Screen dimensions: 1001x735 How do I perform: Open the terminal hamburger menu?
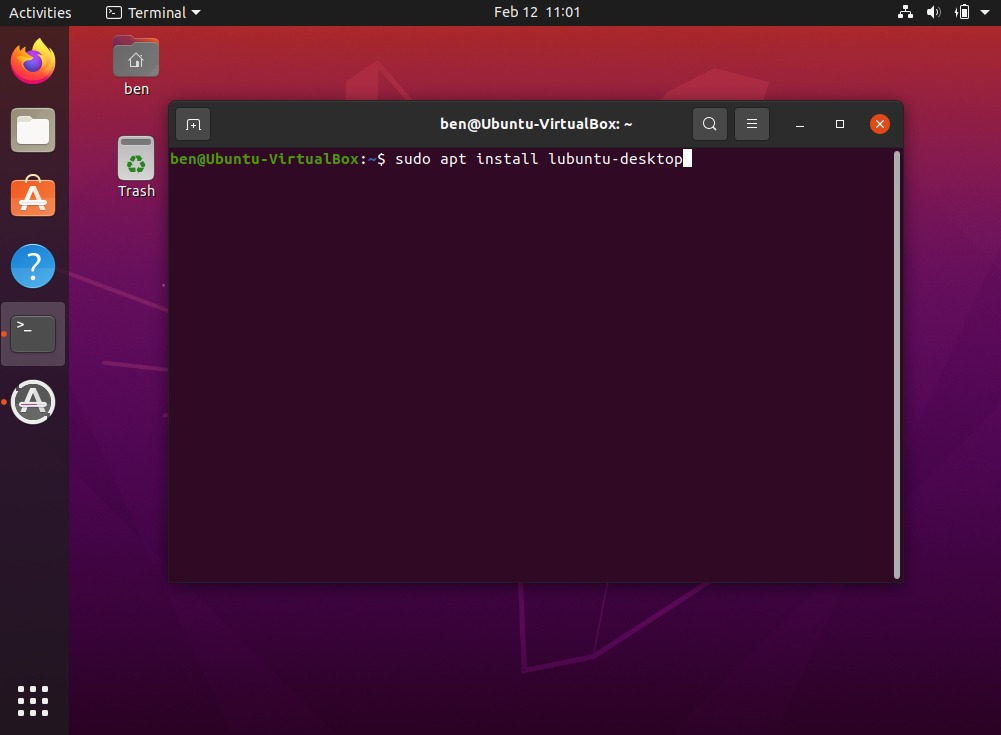click(x=752, y=124)
